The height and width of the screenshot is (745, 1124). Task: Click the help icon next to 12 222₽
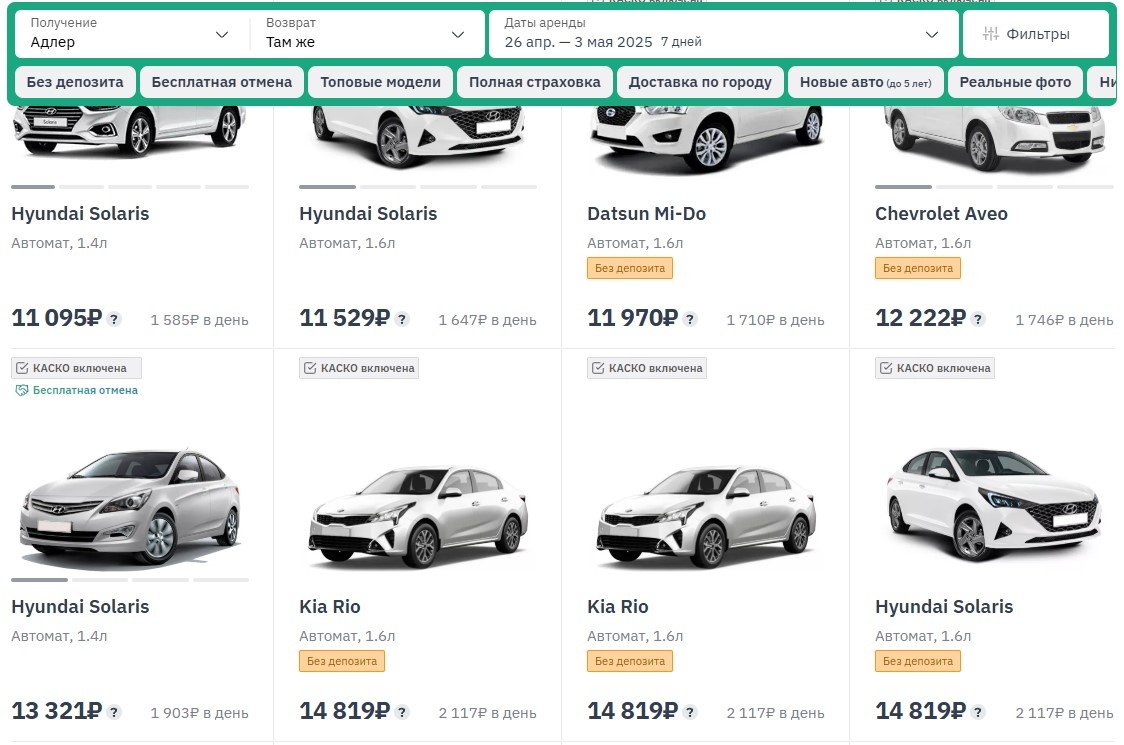(x=978, y=320)
